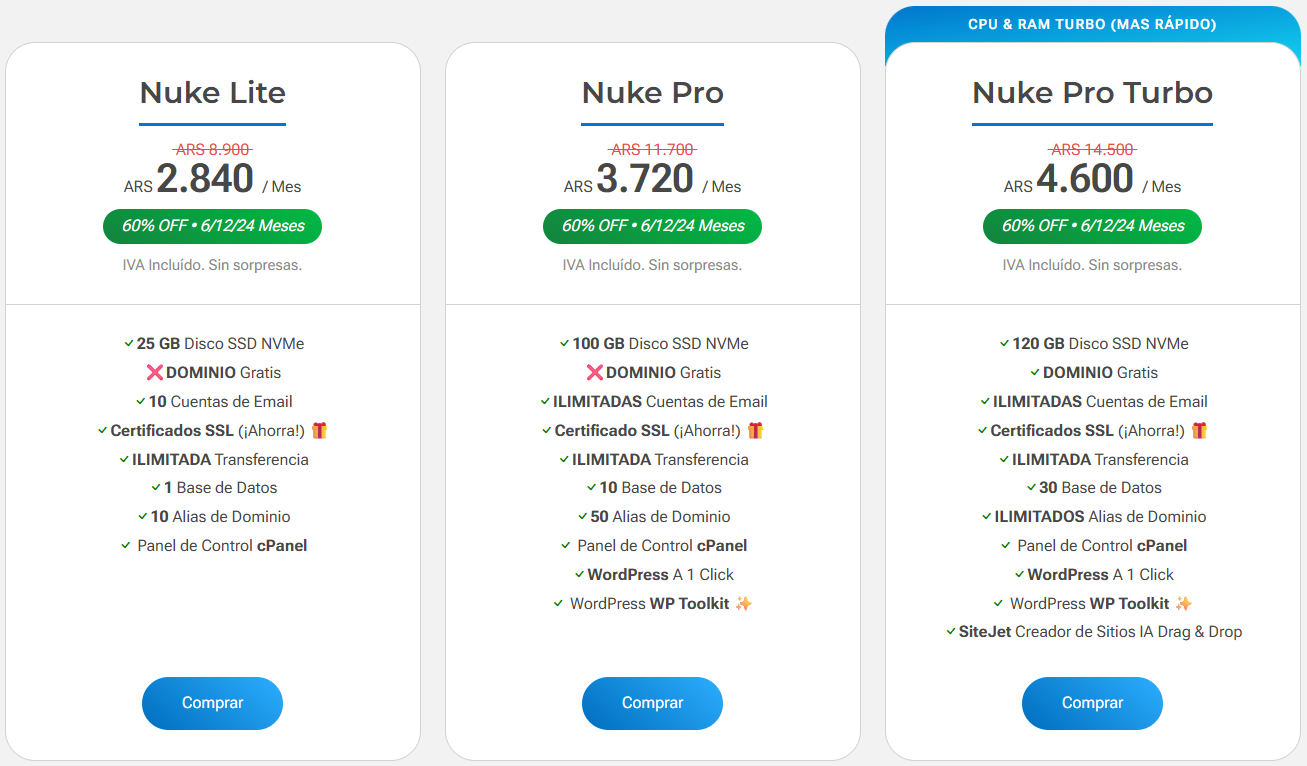Click the ARS 4.600 price of Nuke Pro Turbo
The image size is (1307, 766).
coord(1085,180)
